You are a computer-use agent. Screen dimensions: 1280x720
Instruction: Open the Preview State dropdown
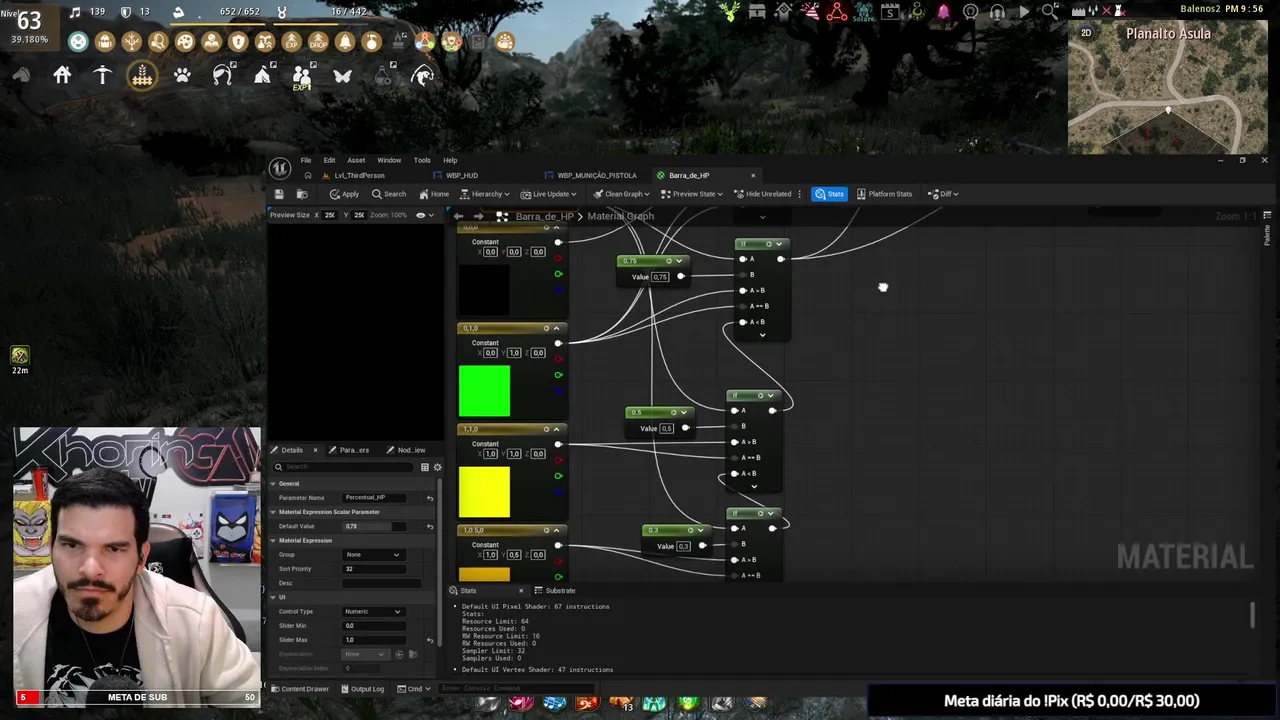692,194
